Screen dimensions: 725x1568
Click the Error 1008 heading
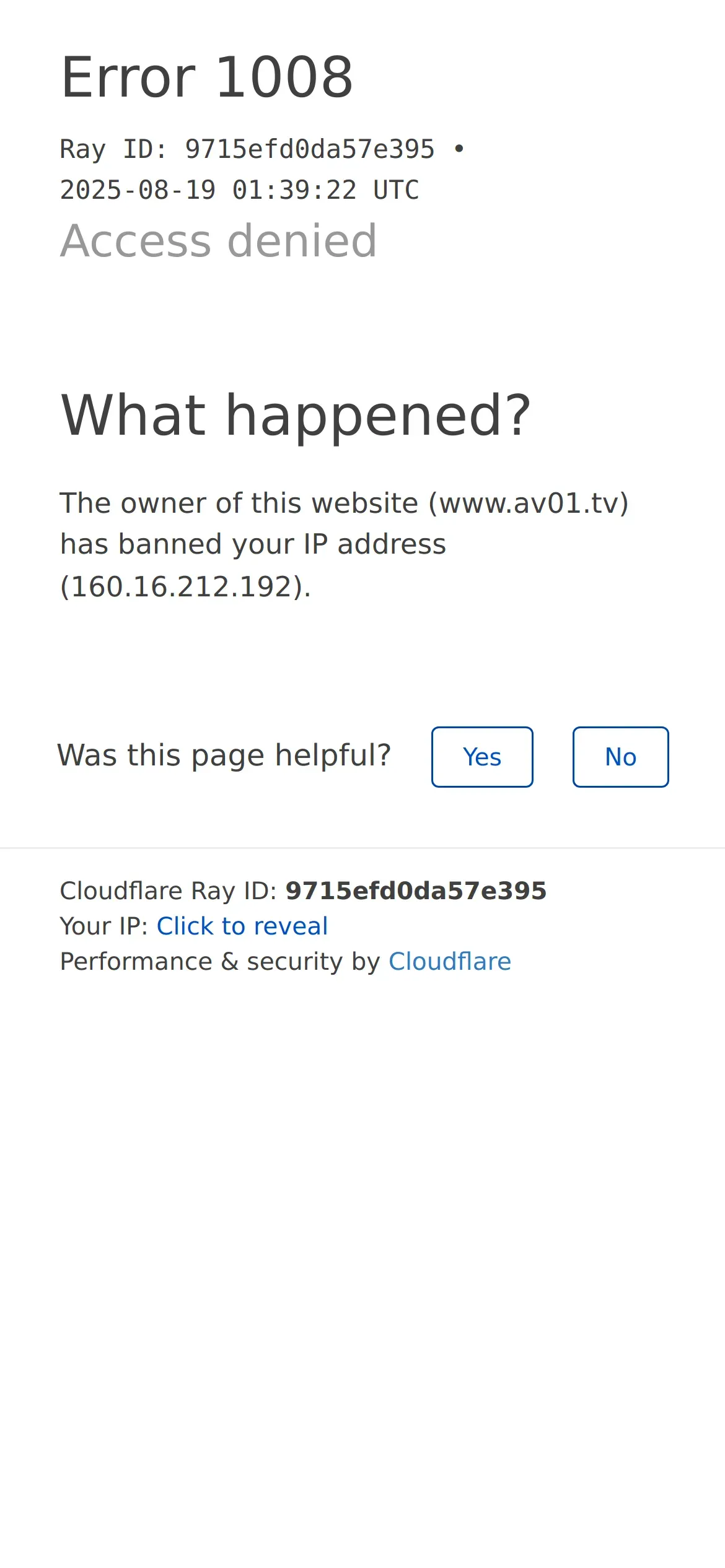pos(207,77)
